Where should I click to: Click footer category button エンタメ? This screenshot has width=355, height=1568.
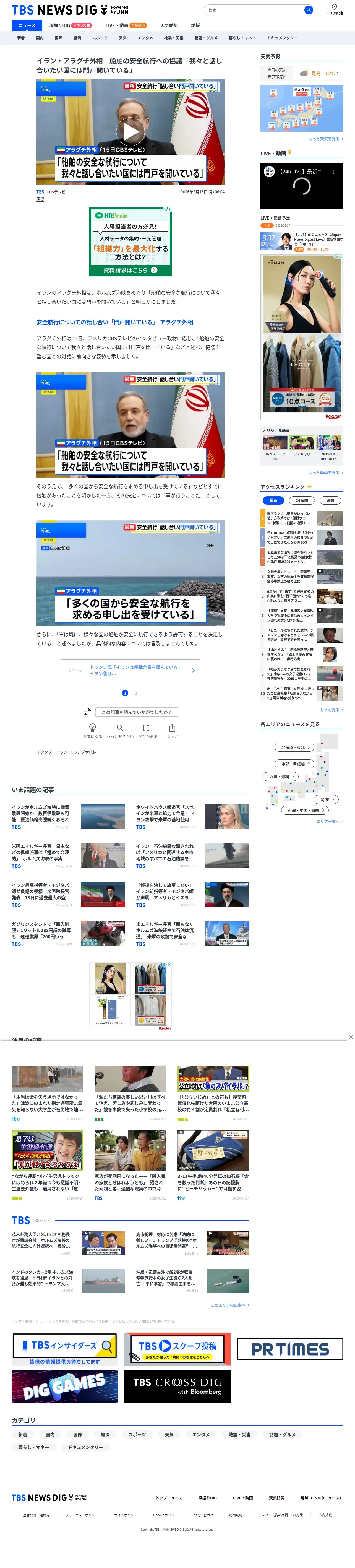point(201,1435)
